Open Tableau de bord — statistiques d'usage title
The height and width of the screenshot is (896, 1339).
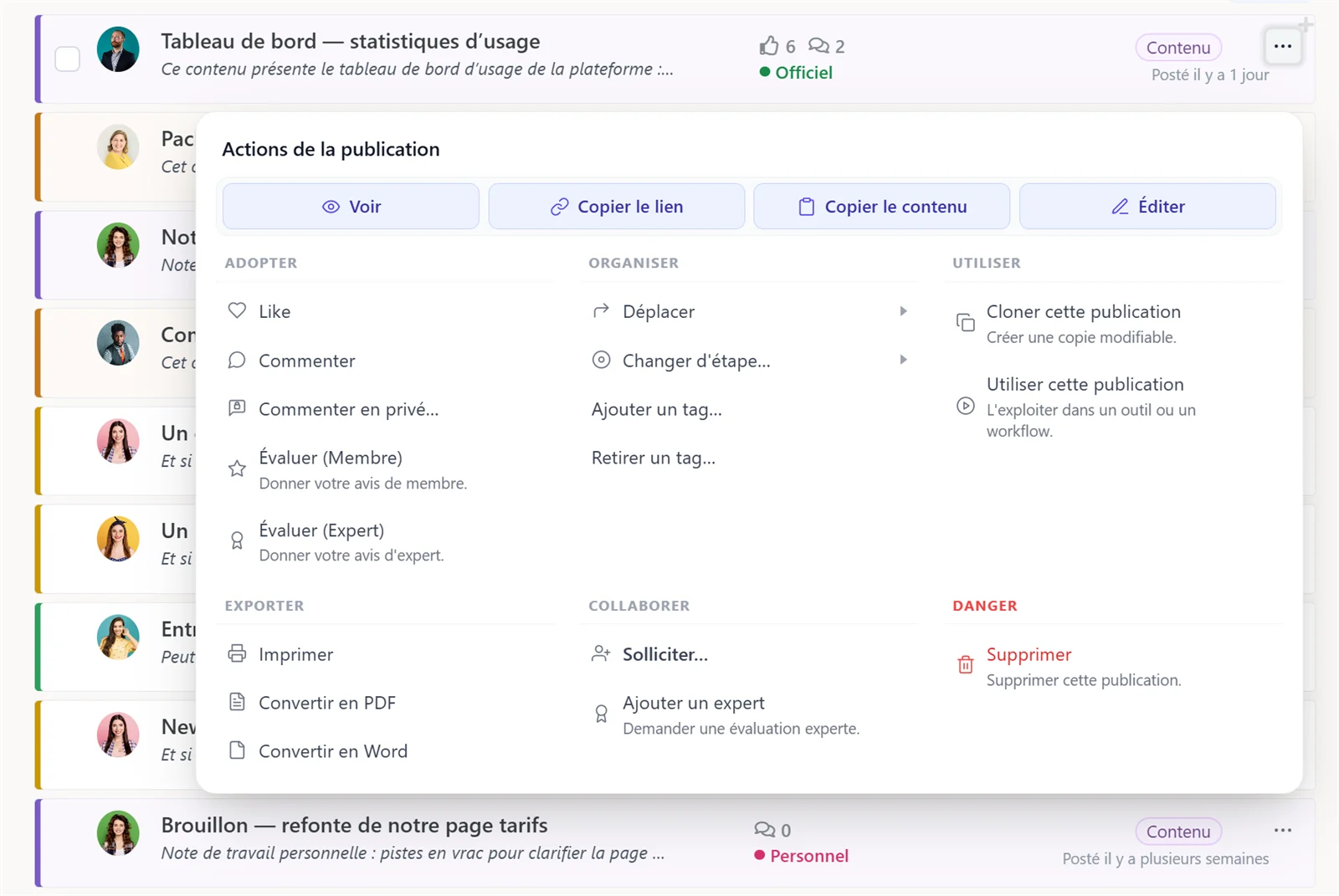coord(351,41)
